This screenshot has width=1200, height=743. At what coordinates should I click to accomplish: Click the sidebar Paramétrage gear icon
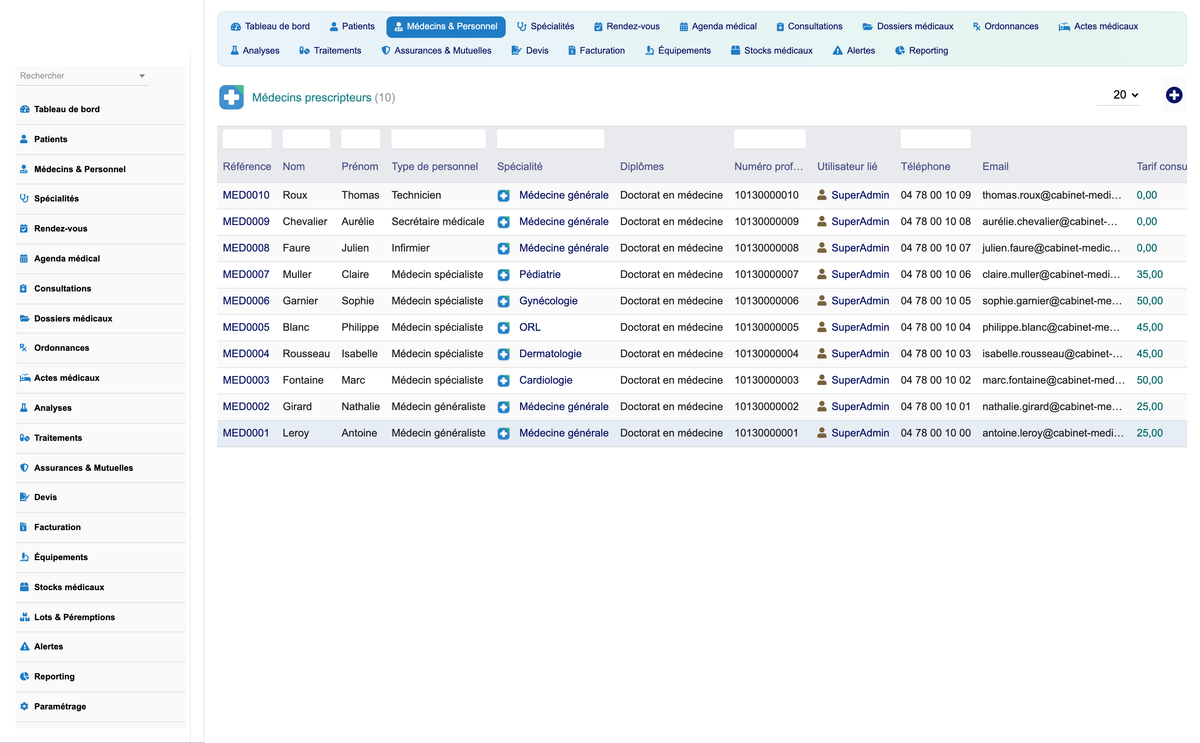(25, 706)
